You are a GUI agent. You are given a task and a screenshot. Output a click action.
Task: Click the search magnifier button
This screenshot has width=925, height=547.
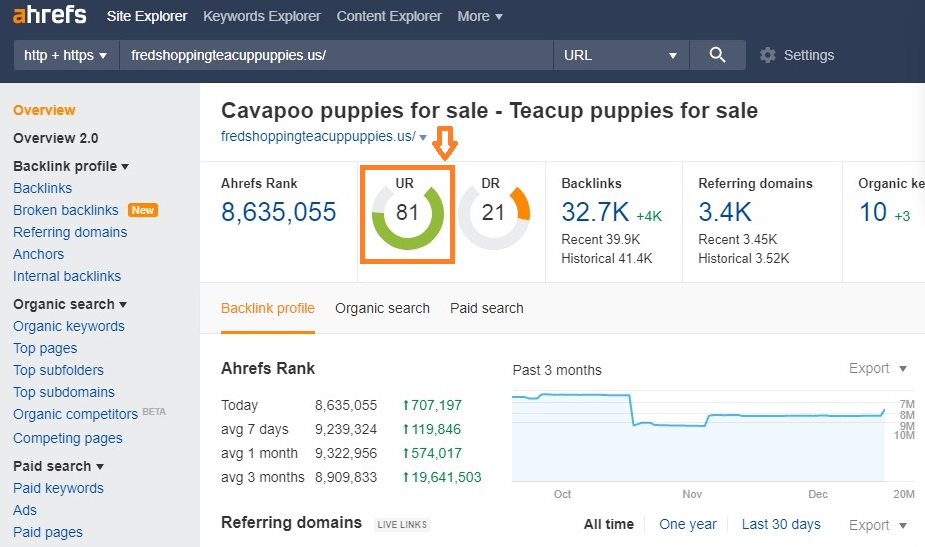[x=717, y=55]
